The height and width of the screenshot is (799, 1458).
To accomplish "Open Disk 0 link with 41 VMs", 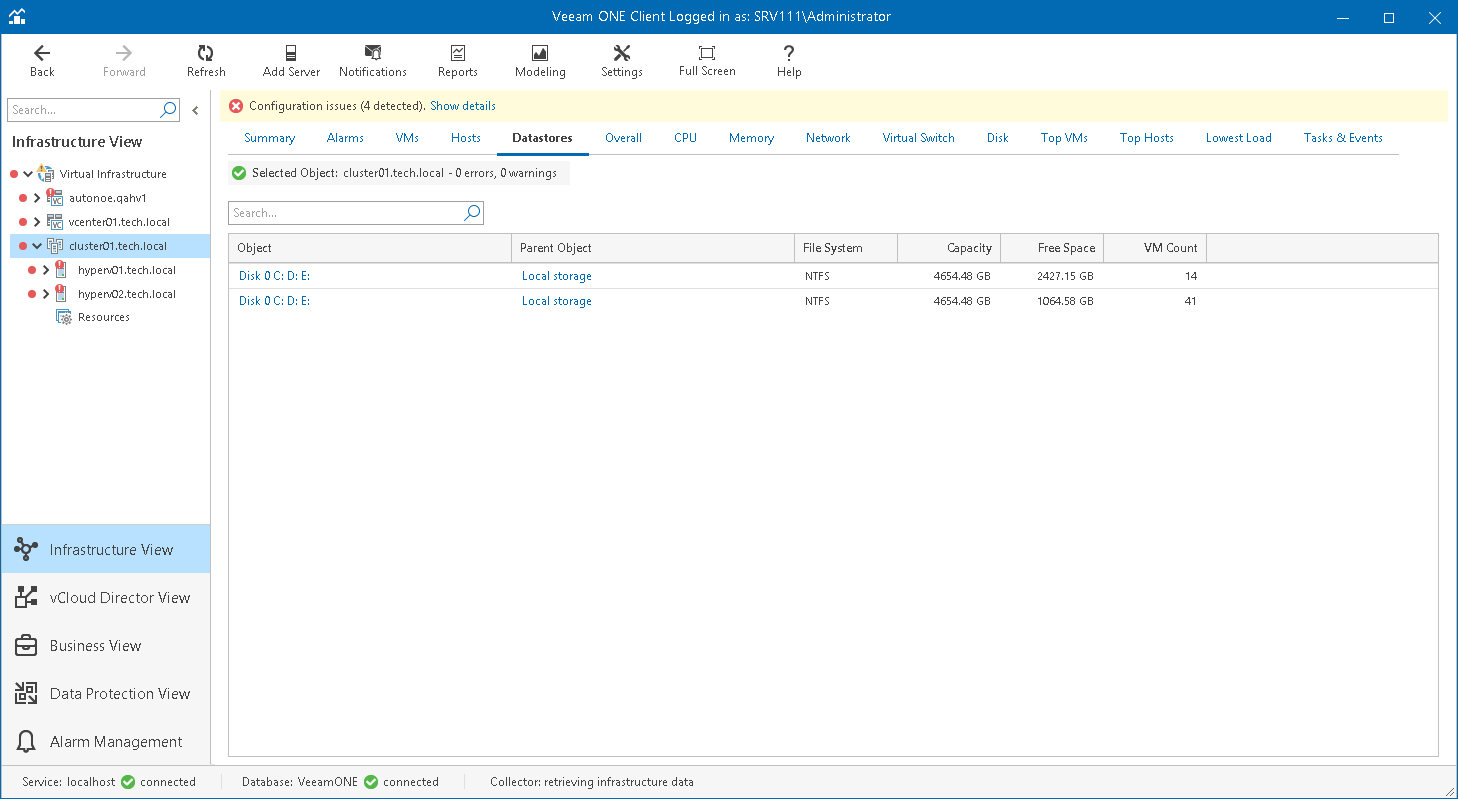I will point(274,301).
